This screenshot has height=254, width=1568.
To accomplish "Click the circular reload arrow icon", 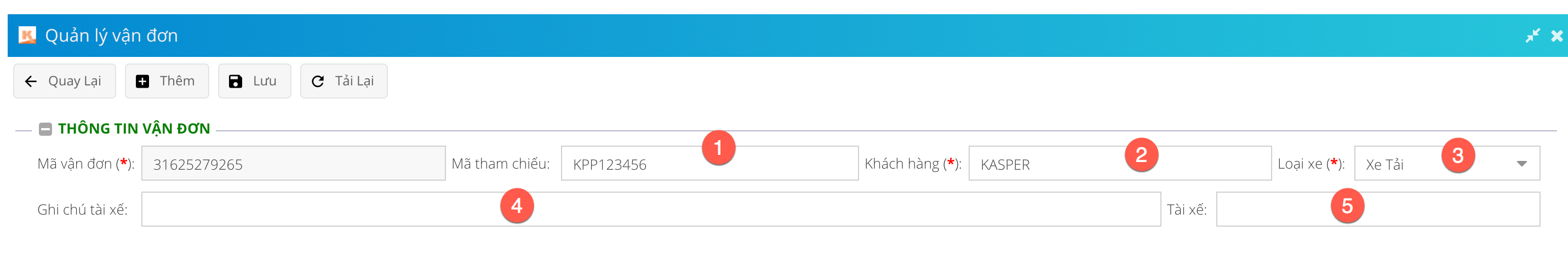I will pyautogui.click(x=318, y=82).
